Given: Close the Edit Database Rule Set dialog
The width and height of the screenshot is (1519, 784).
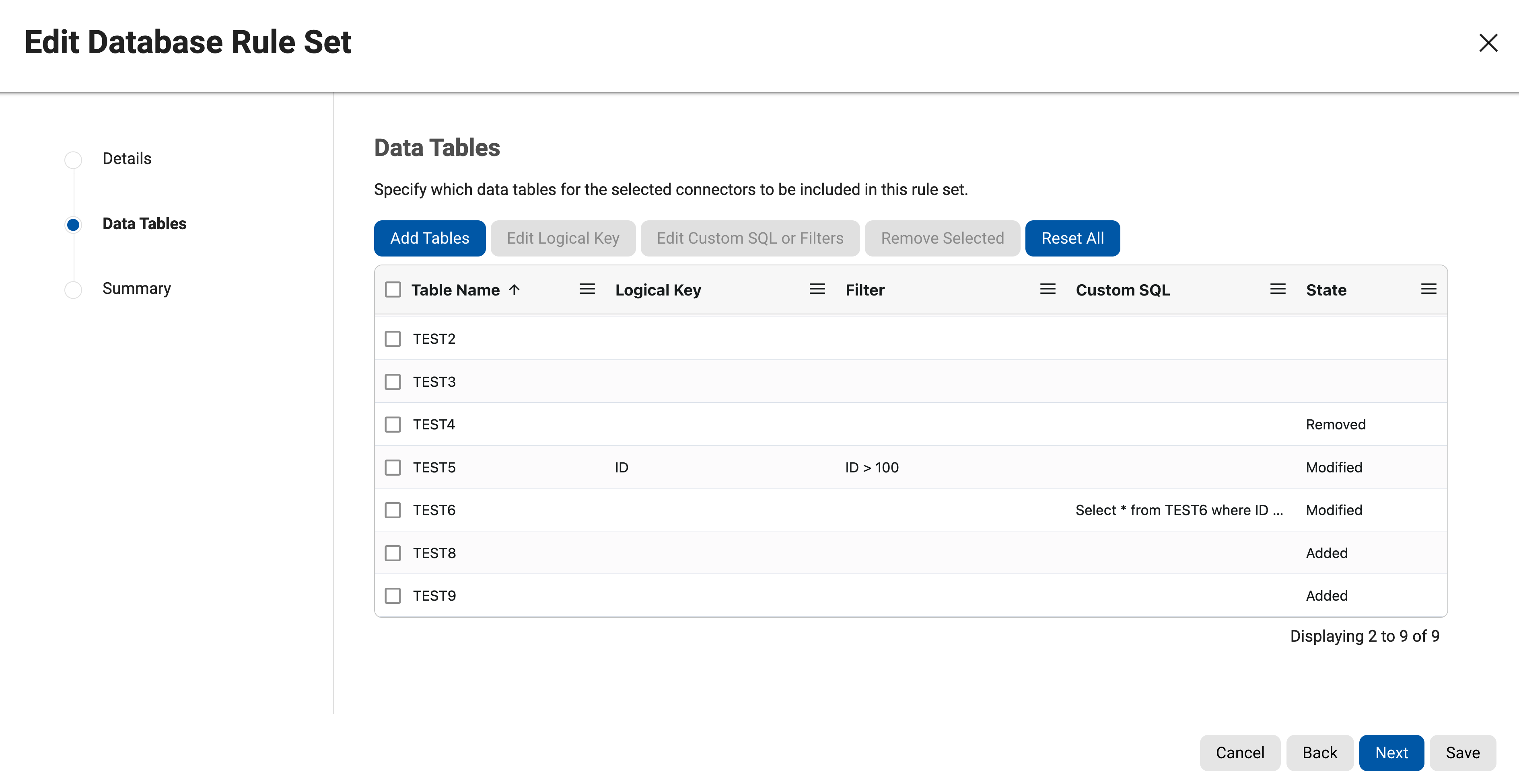Looking at the screenshot, I should (x=1488, y=43).
